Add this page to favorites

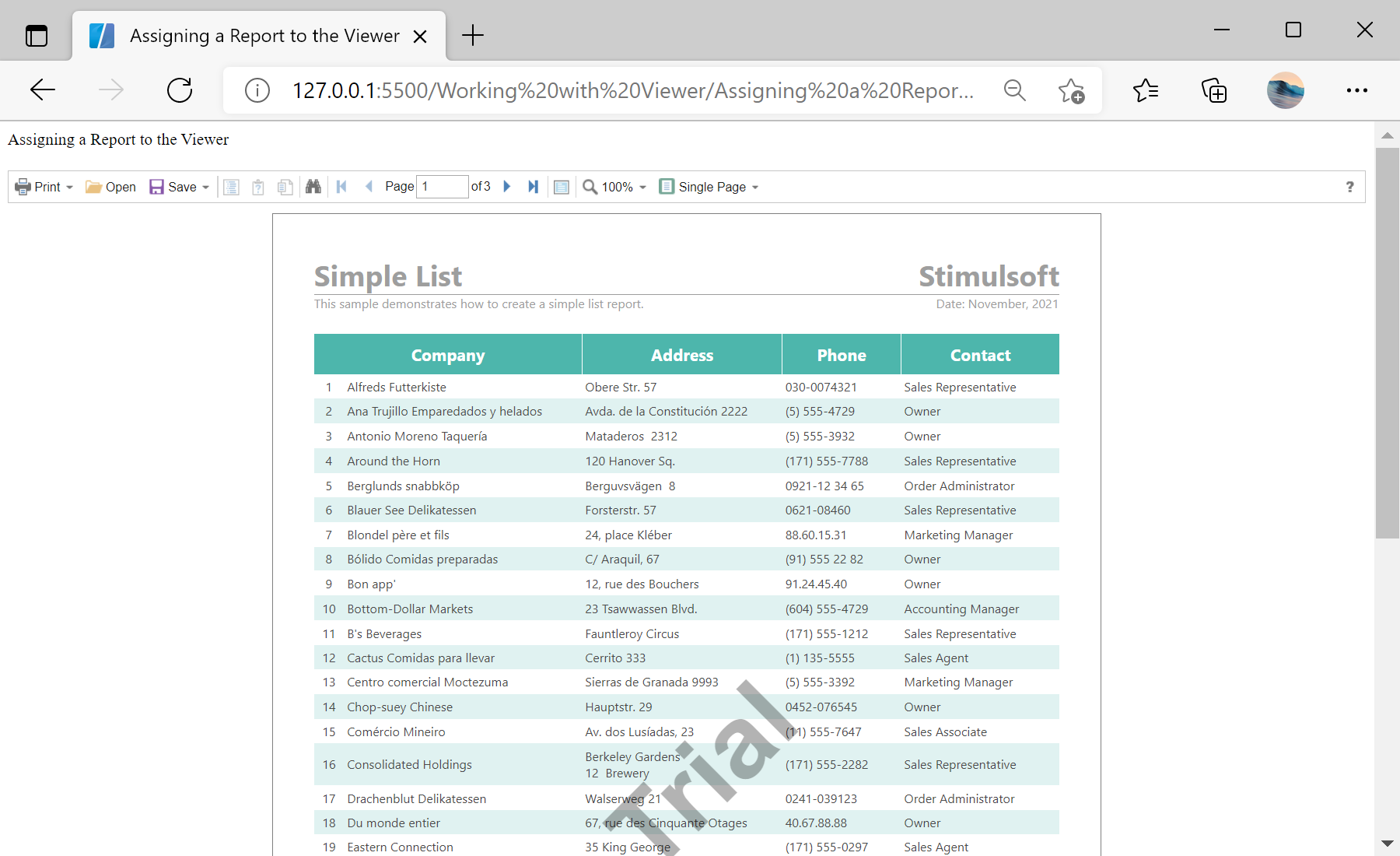1071,91
